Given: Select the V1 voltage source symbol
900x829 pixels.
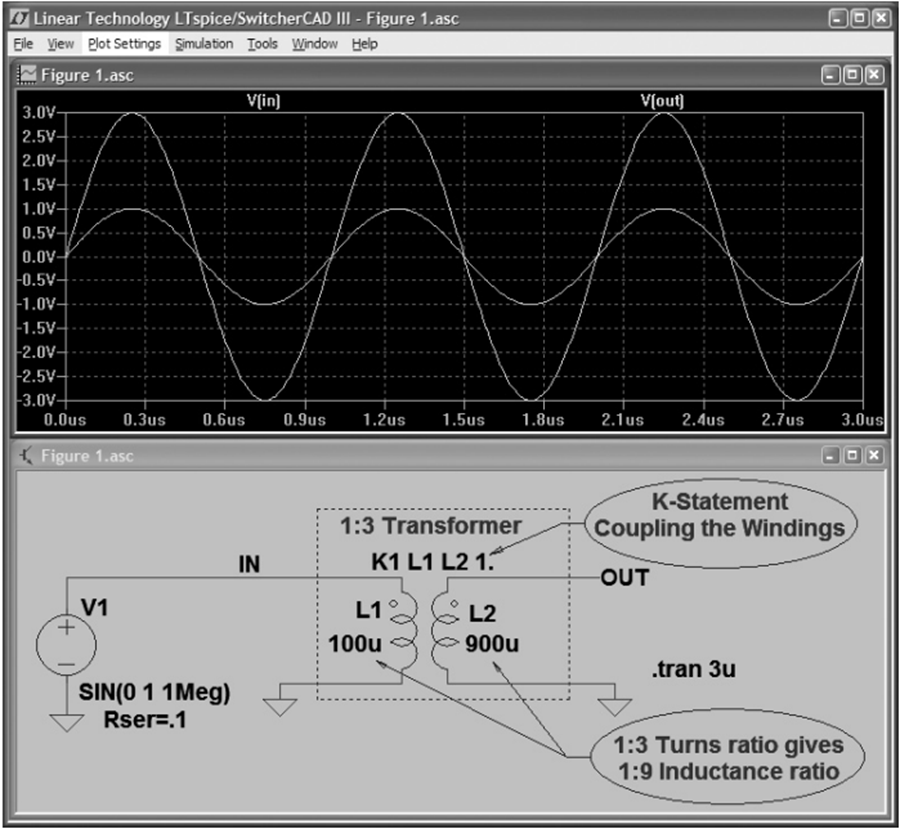Looking at the screenshot, I should click(x=67, y=644).
